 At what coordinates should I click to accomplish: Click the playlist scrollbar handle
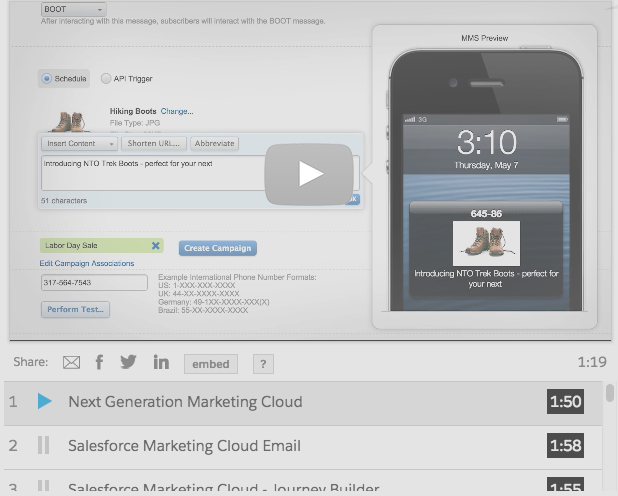click(610, 393)
